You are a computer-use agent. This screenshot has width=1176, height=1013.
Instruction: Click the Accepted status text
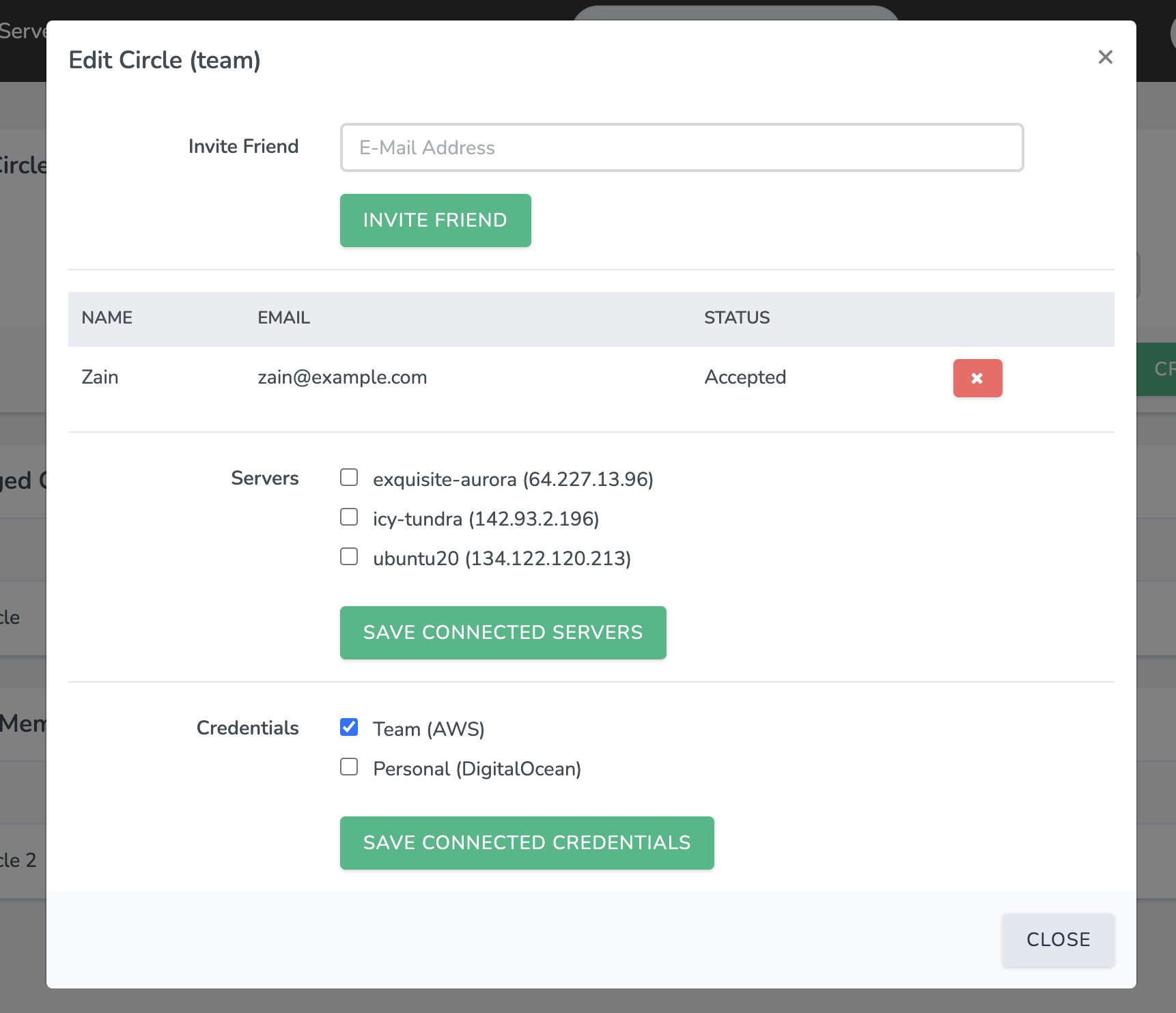click(x=745, y=377)
